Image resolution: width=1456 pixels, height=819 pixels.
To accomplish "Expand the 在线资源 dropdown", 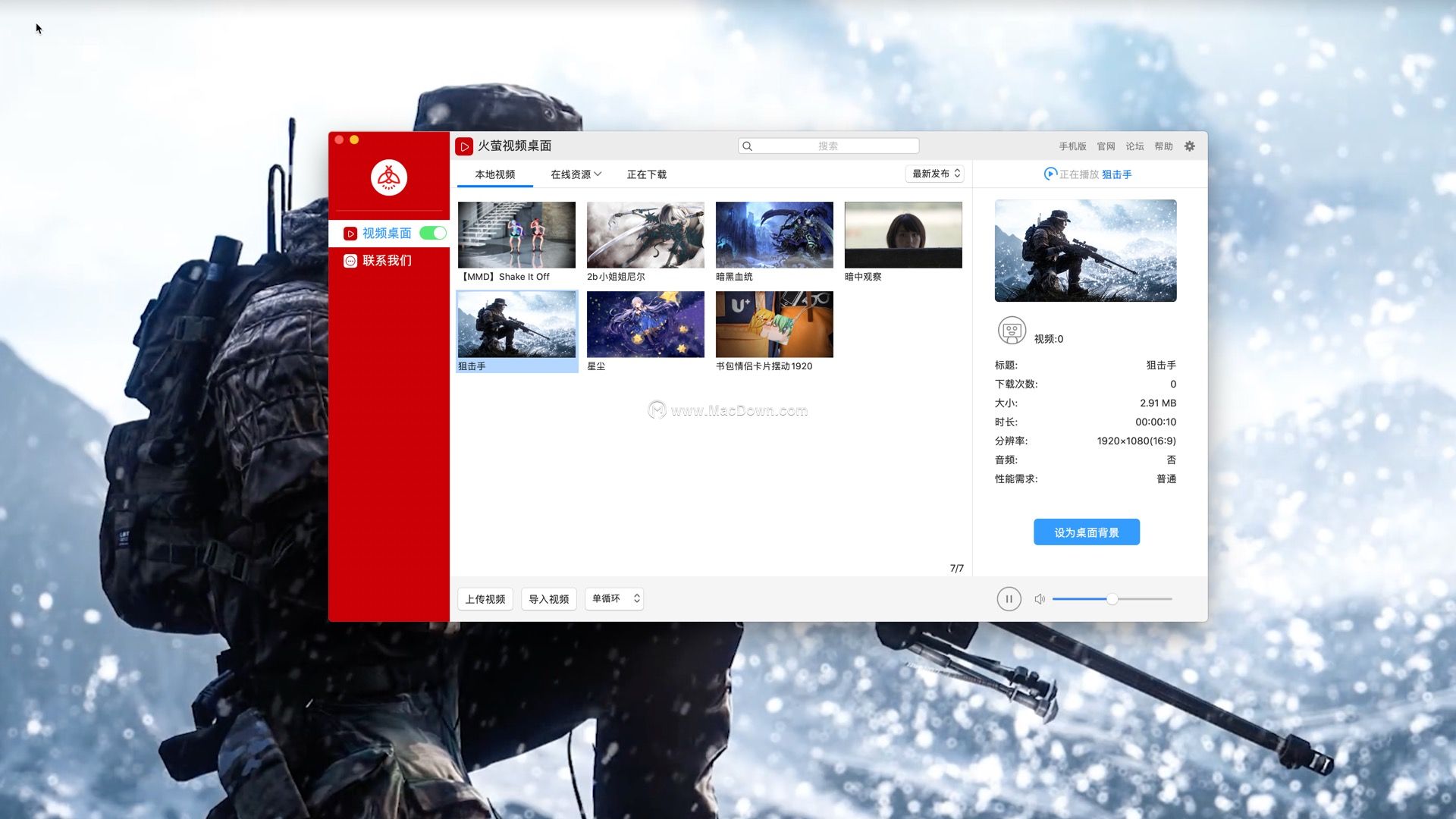I will [x=576, y=174].
